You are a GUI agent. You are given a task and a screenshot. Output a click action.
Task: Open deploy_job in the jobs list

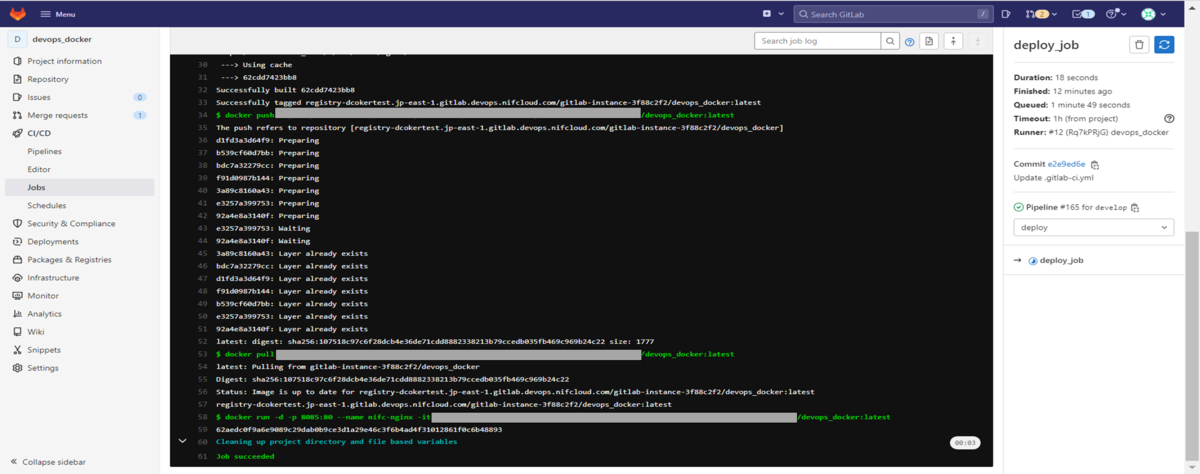tap(1061, 260)
